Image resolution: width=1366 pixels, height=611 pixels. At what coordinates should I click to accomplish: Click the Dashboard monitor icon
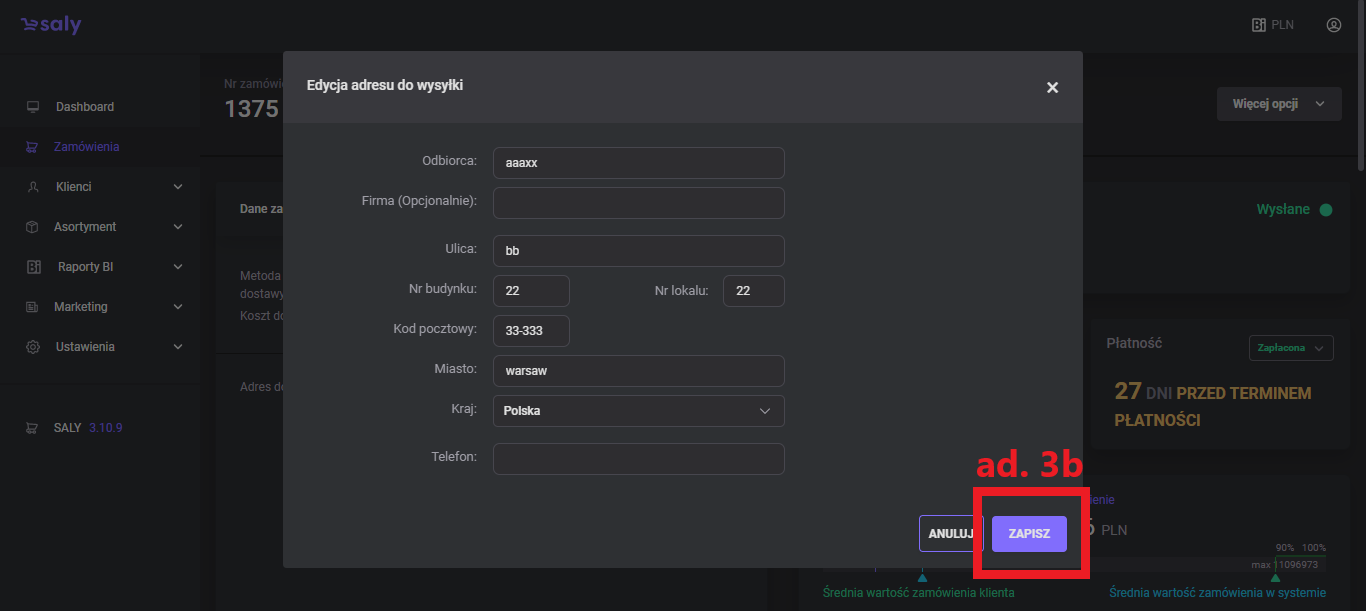pos(33,107)
